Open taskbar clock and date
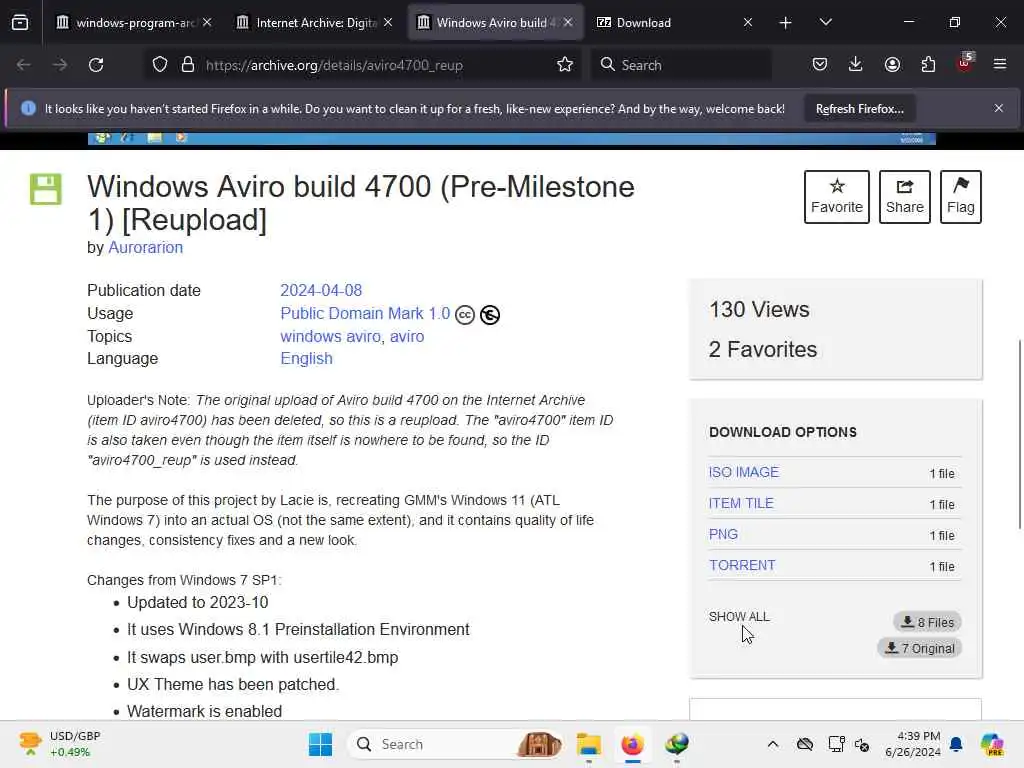Viewport: 1024px width, 768px height. pyautogui.click(x=913, y=744)
